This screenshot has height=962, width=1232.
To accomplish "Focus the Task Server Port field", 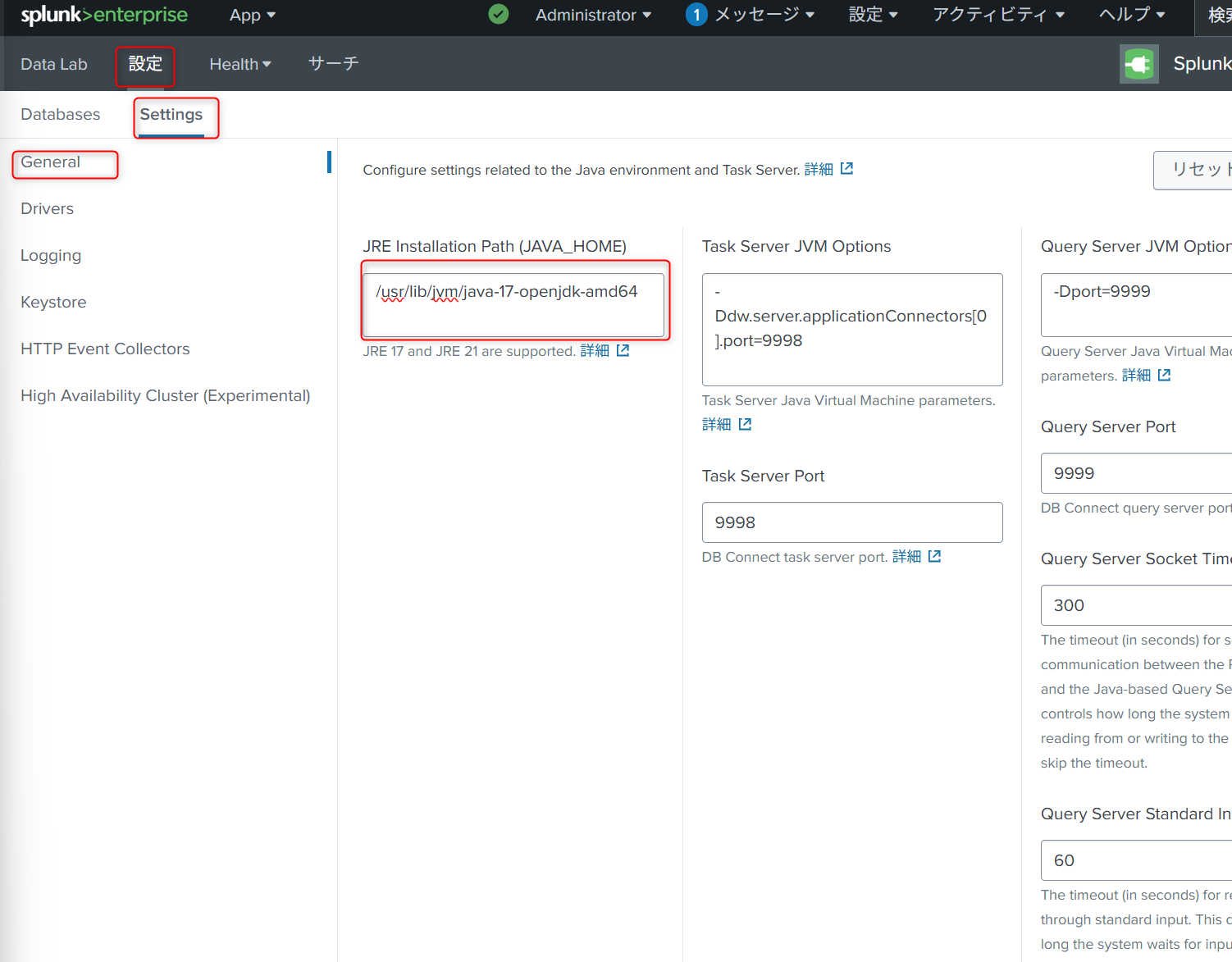I will click(852, 522).
